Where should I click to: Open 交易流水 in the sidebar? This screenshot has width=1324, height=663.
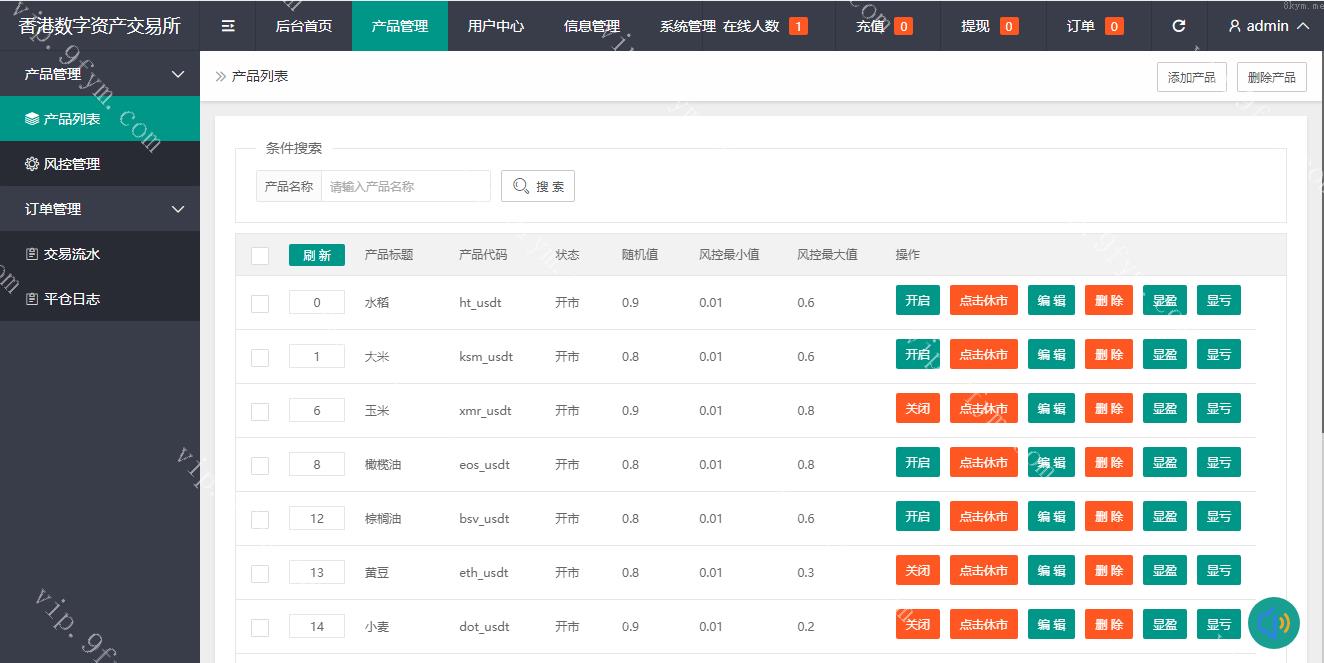click(100, 254)
